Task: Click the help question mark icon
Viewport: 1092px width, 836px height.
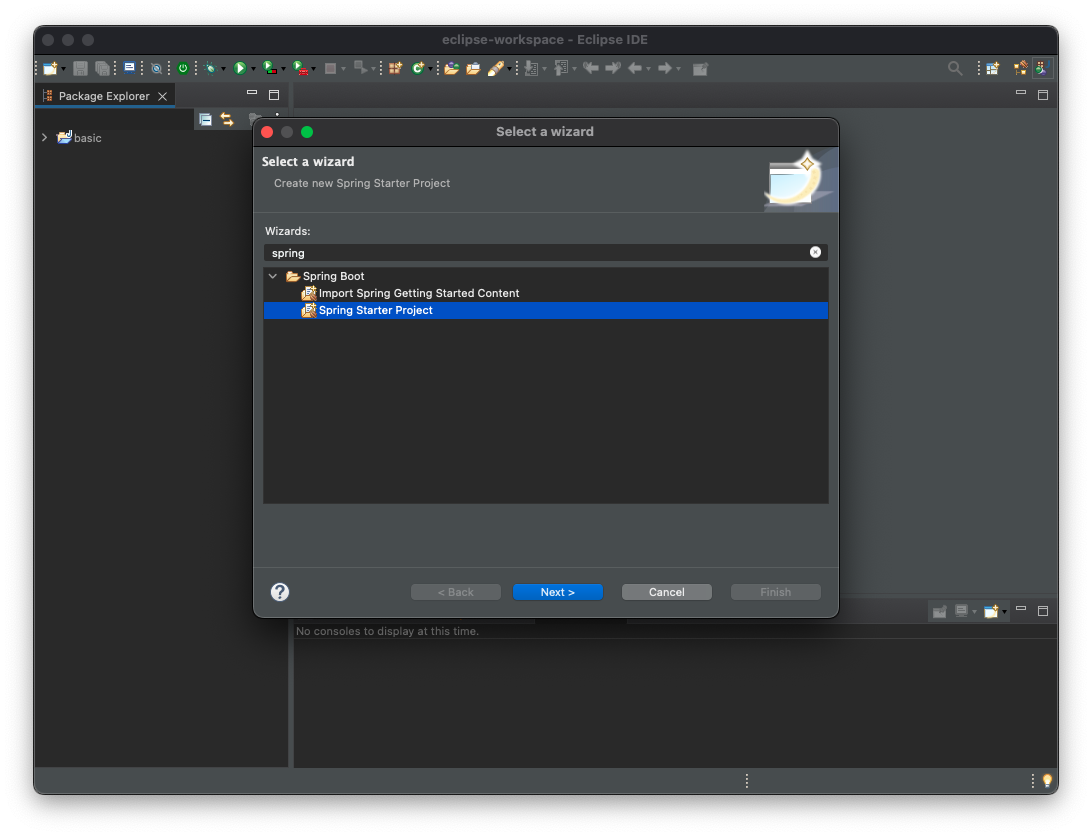Action: click(280, 592)
